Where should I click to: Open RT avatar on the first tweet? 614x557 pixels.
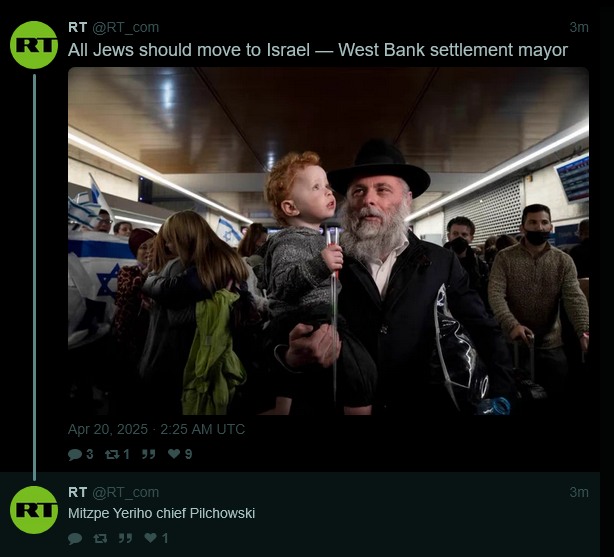(x=34, y=45)
